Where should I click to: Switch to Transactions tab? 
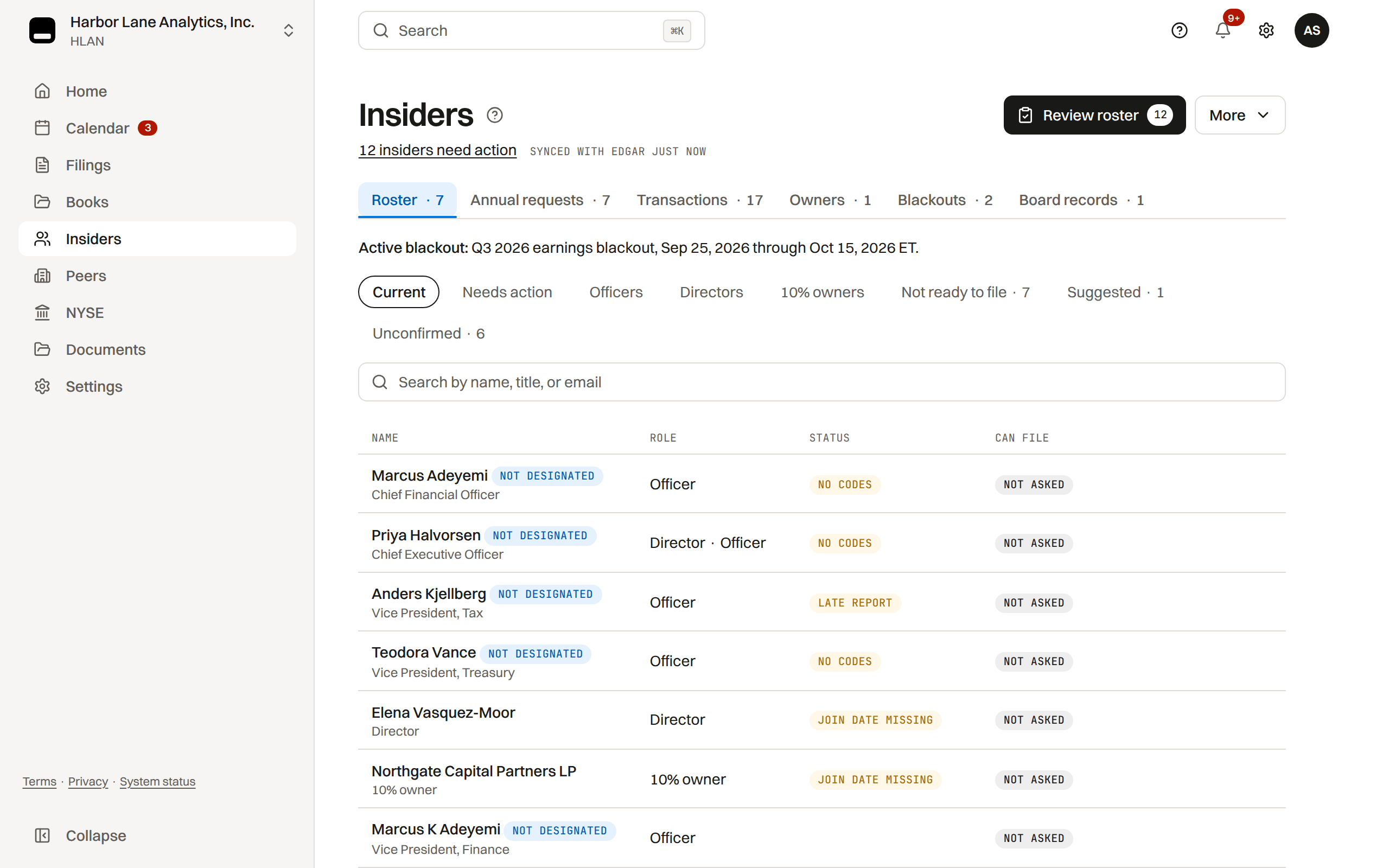[x=699, y=200]
